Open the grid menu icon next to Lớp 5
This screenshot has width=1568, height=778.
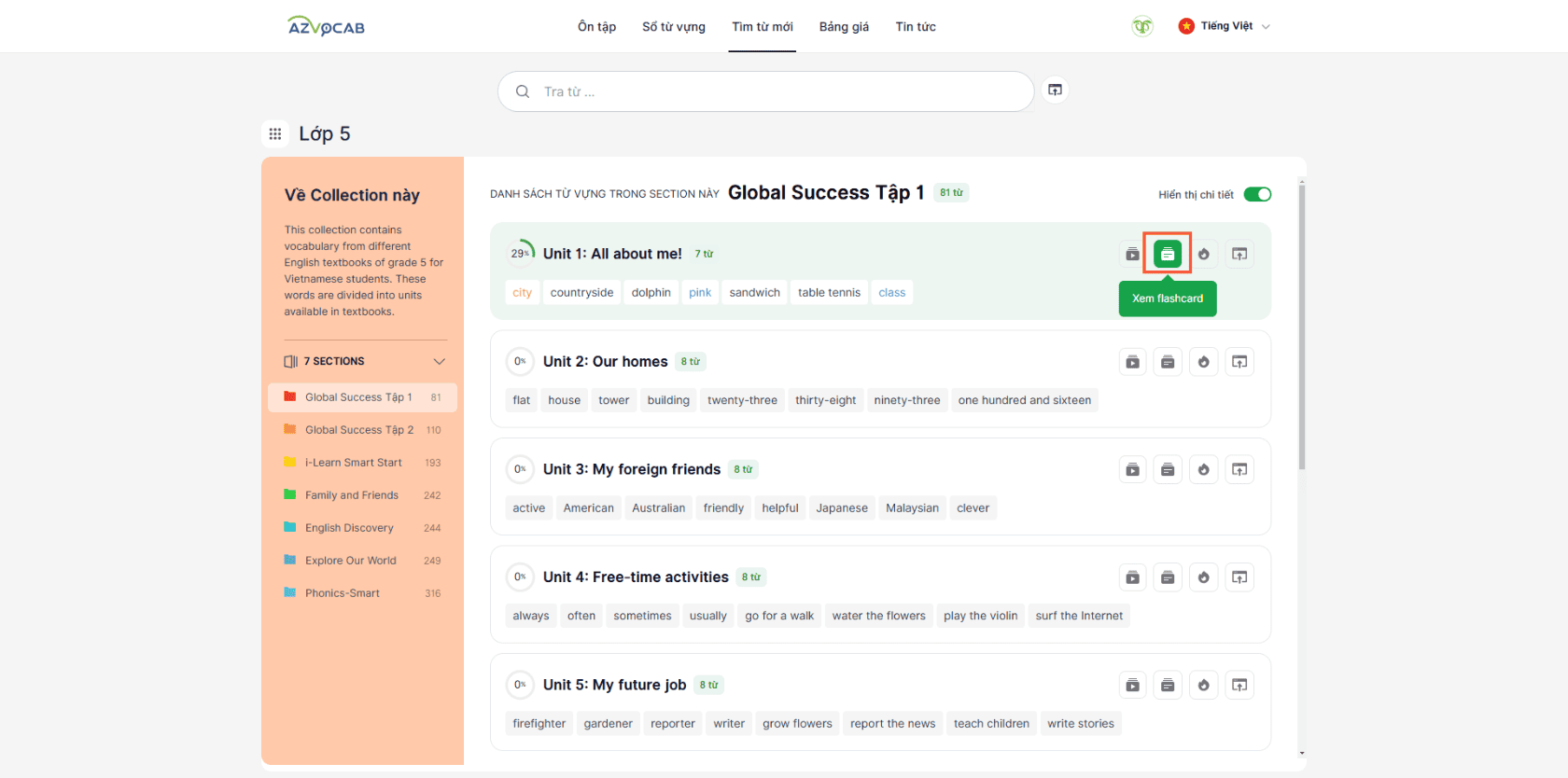275,134
